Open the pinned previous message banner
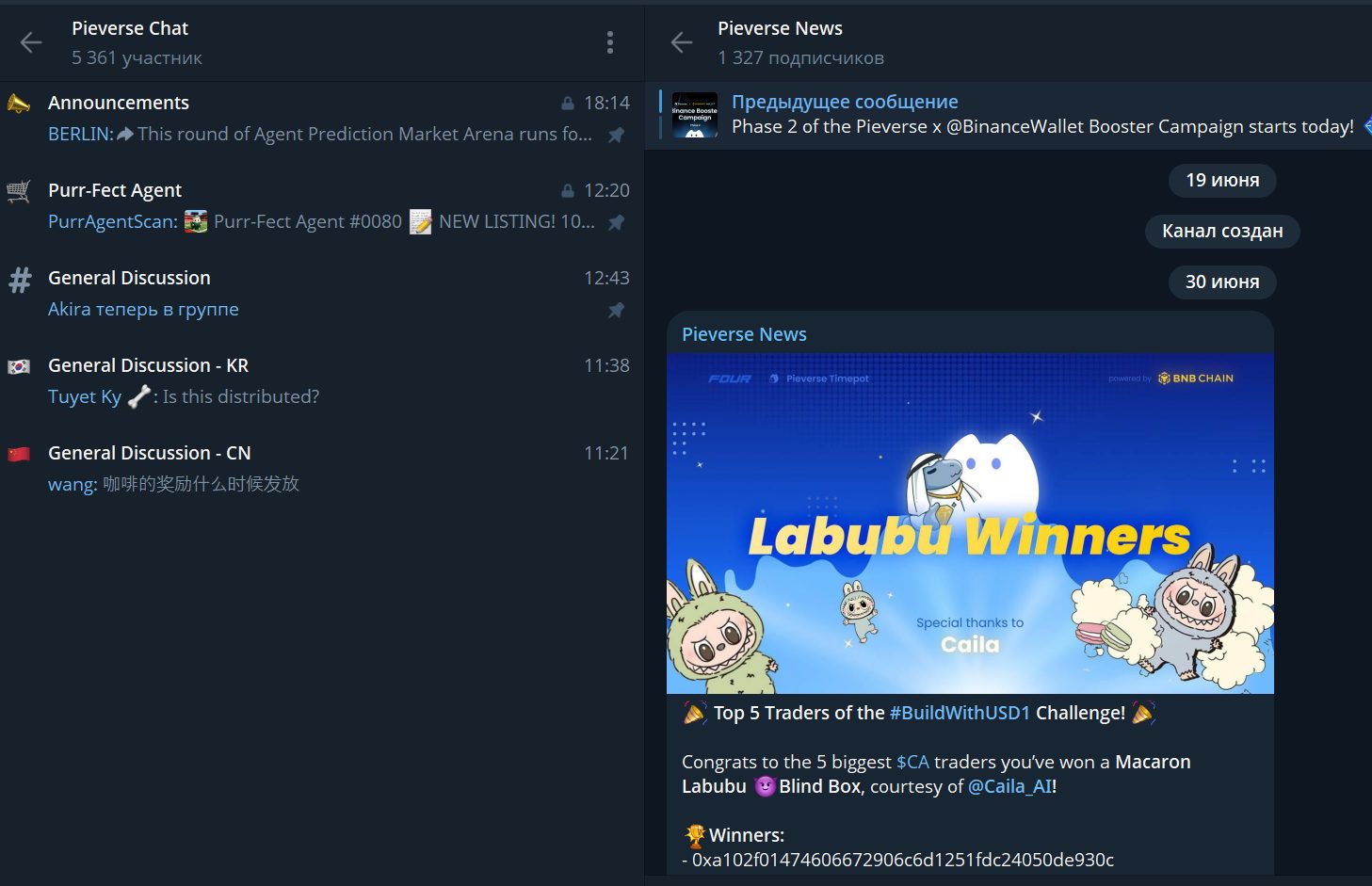The height and width of the screenshot is (886, 1372). pyautogui.click(x=1009, y=115)
